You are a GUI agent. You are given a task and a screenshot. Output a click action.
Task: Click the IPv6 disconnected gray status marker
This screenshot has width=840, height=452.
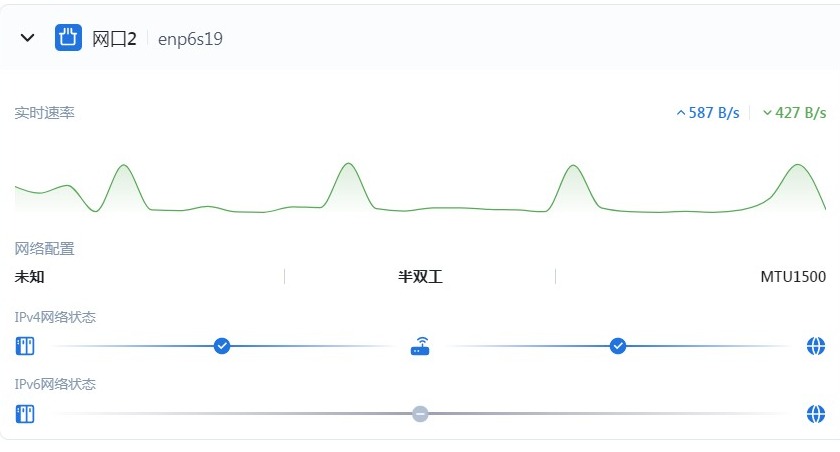420,413
